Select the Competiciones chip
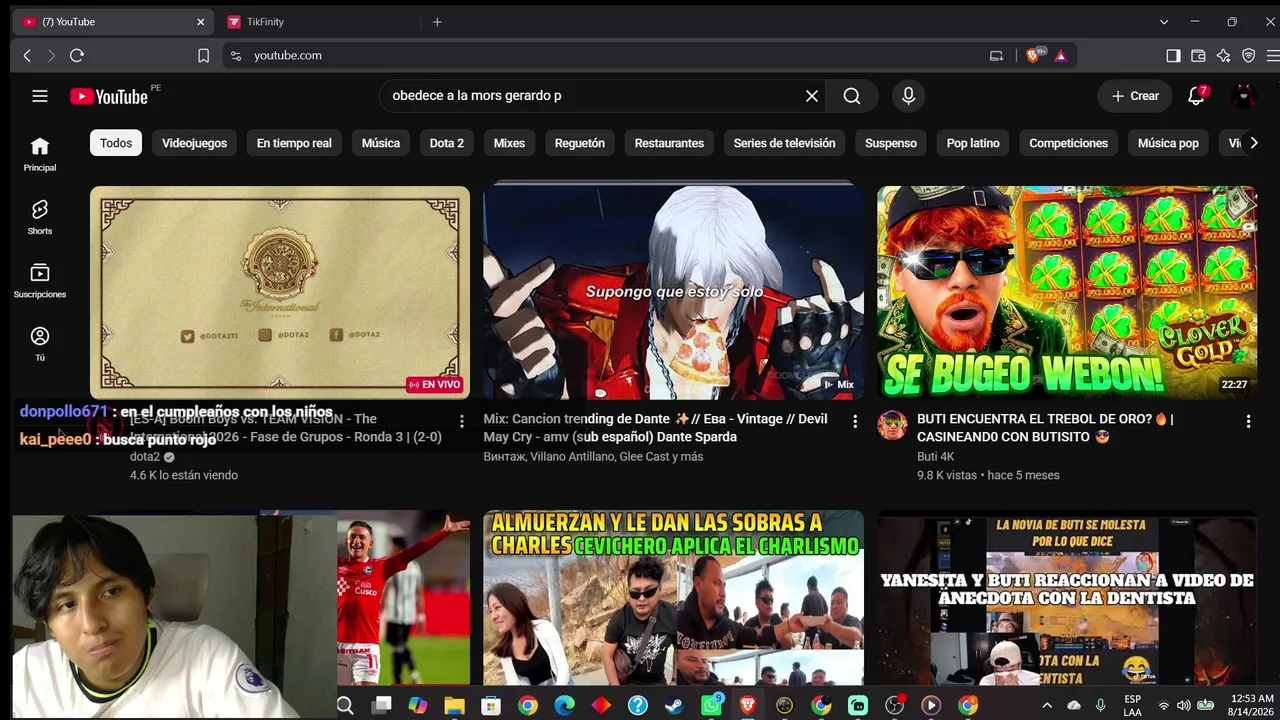This screenshot has width=1280, height=720. click(x=1068, y=143)
